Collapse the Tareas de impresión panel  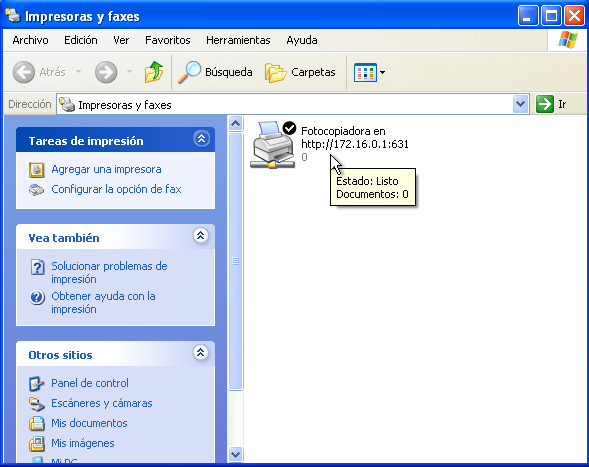[x=201, y=139]
